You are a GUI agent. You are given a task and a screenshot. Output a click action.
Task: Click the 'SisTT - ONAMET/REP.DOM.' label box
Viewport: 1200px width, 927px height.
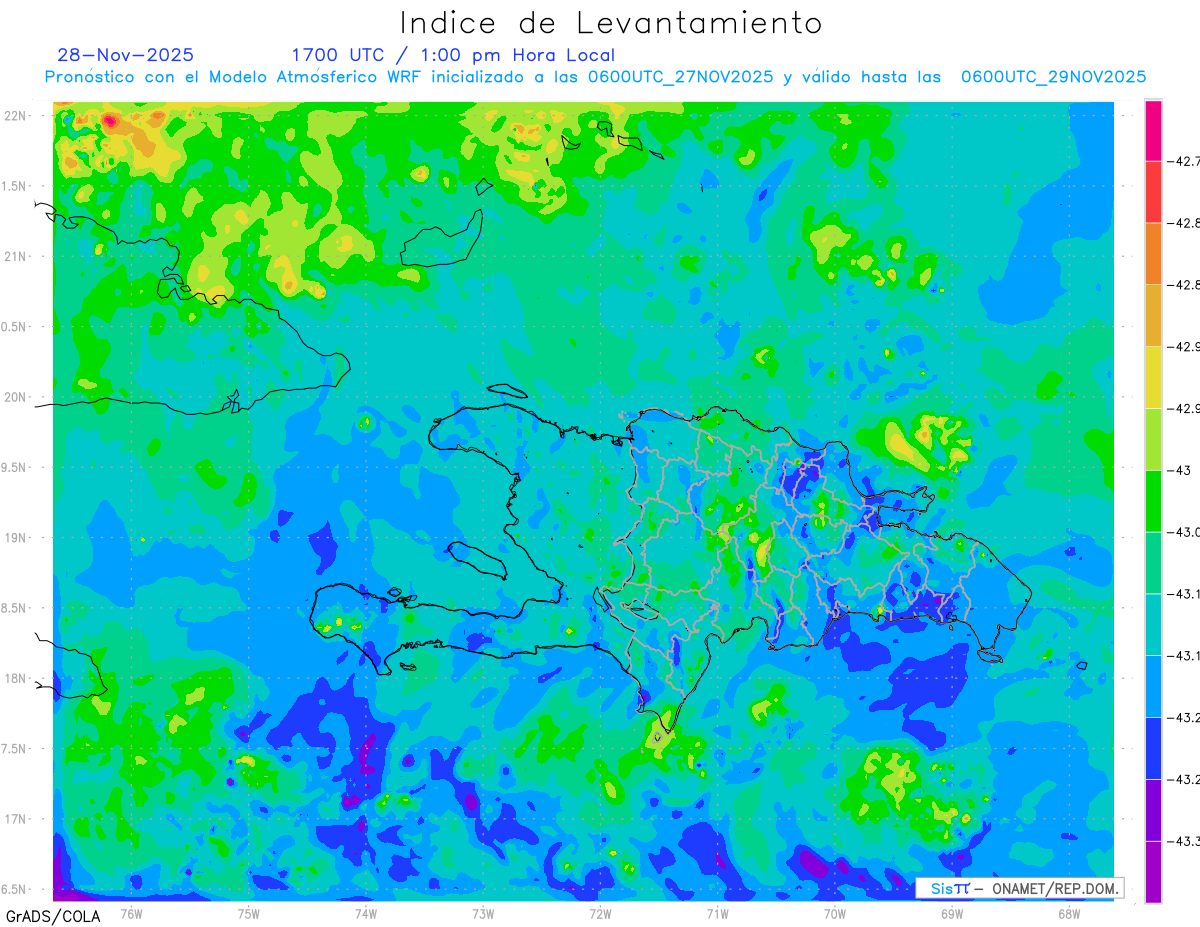tap(1020, 888)
